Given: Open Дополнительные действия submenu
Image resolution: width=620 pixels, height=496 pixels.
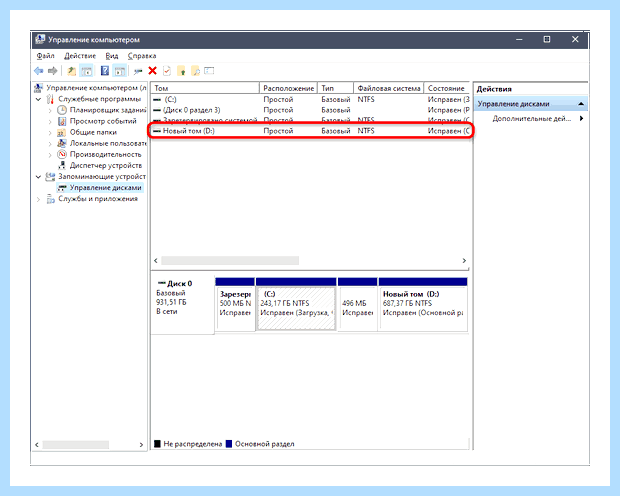Looking at the screenshot, I should 537,118.
